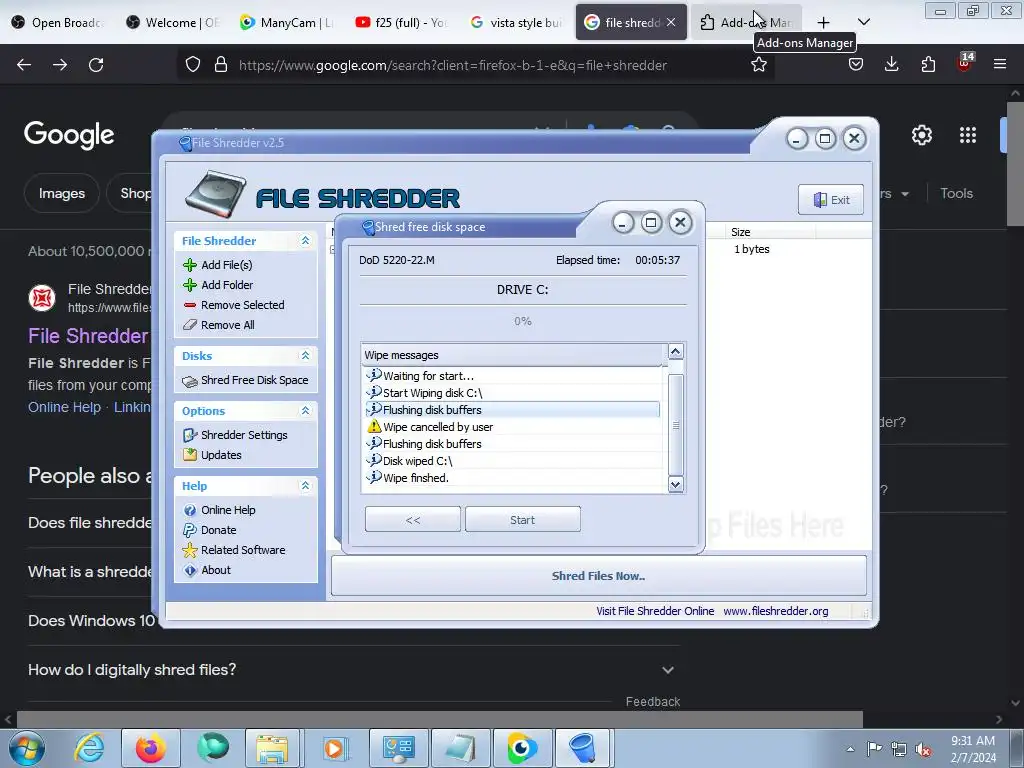Collapse the Options sidebar section

pos(305,411)
